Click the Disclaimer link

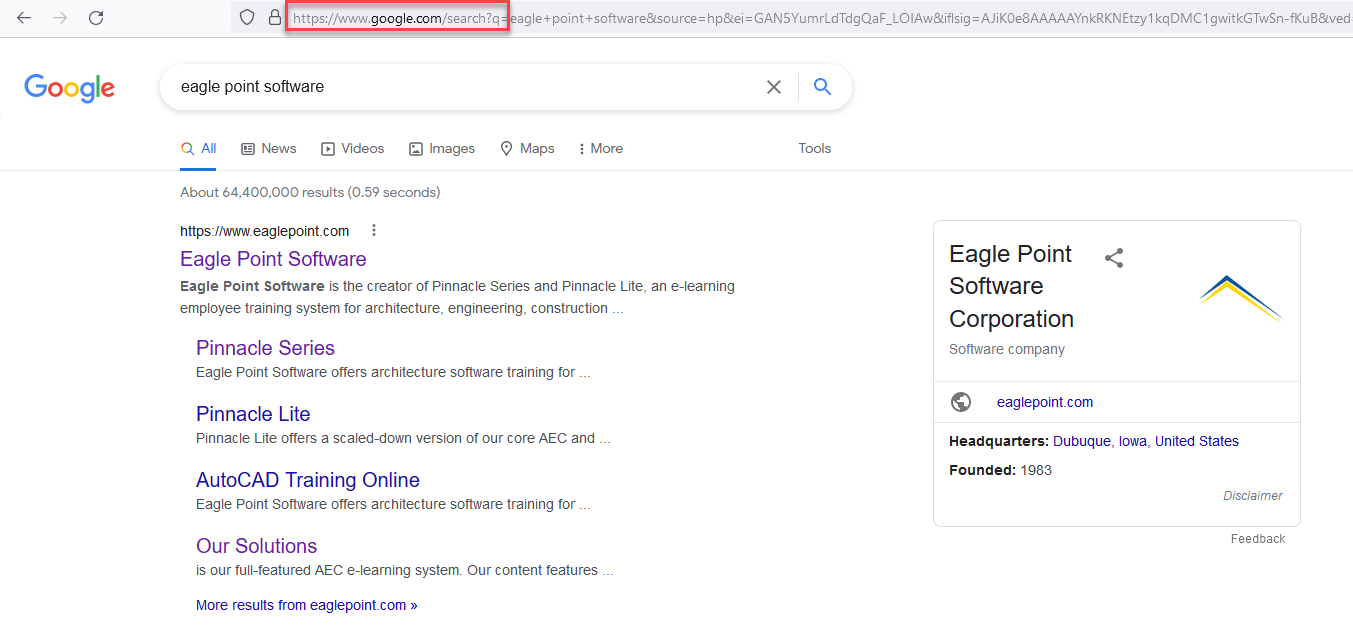1253,496
